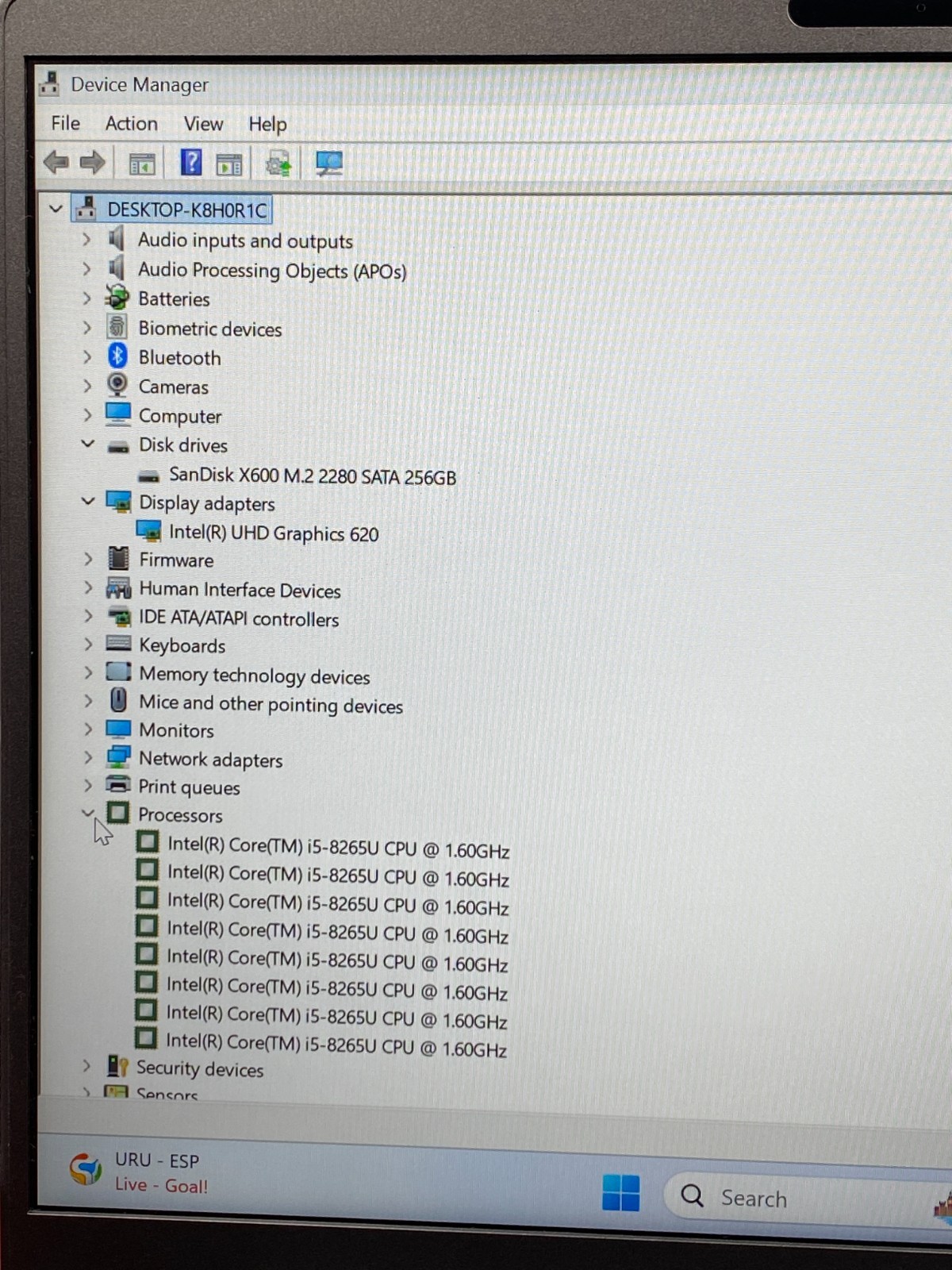Expand the Security devices chevron

[x=86, y=1067]
